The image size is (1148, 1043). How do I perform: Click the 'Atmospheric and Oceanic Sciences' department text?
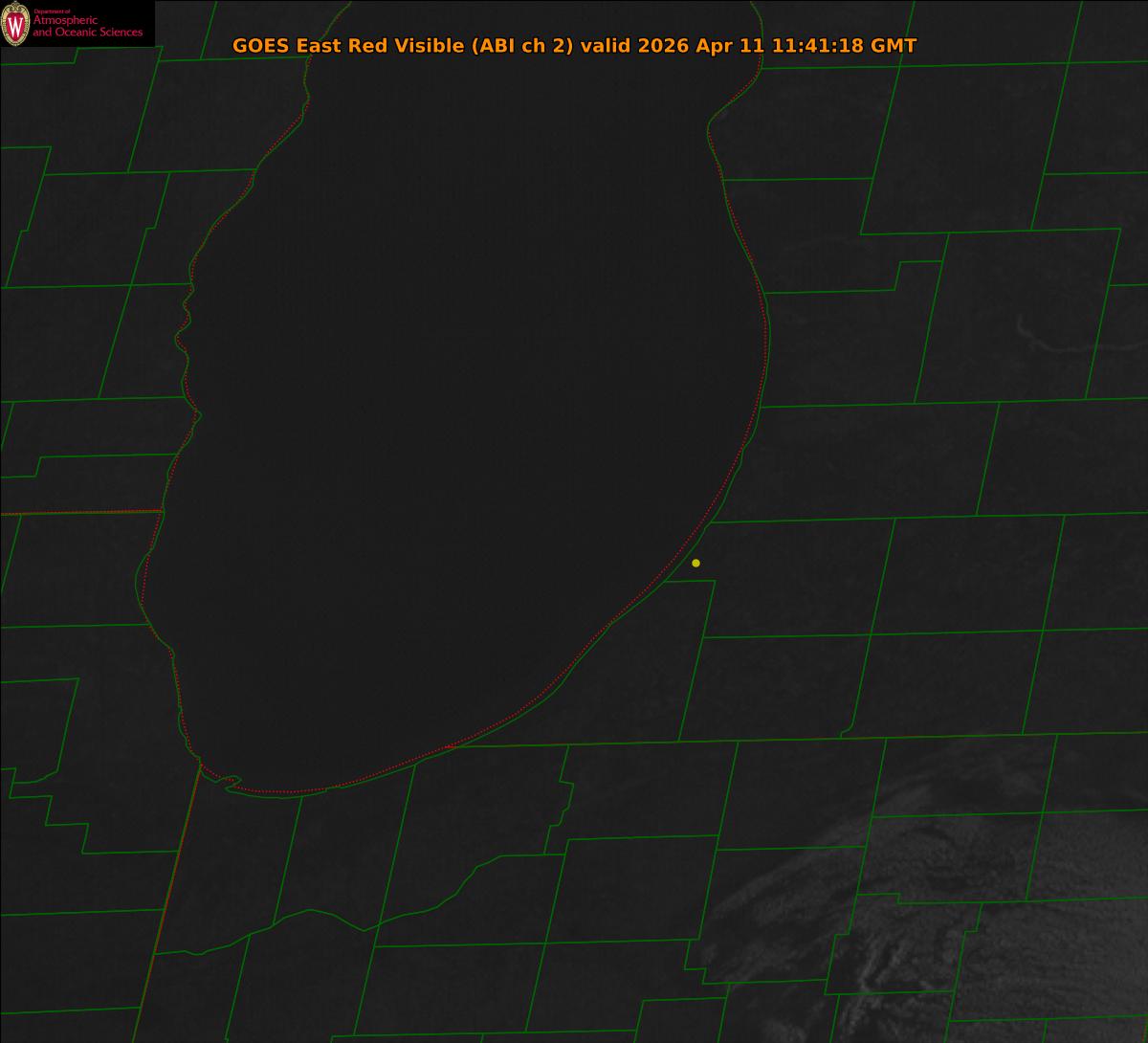click(87, 27)
